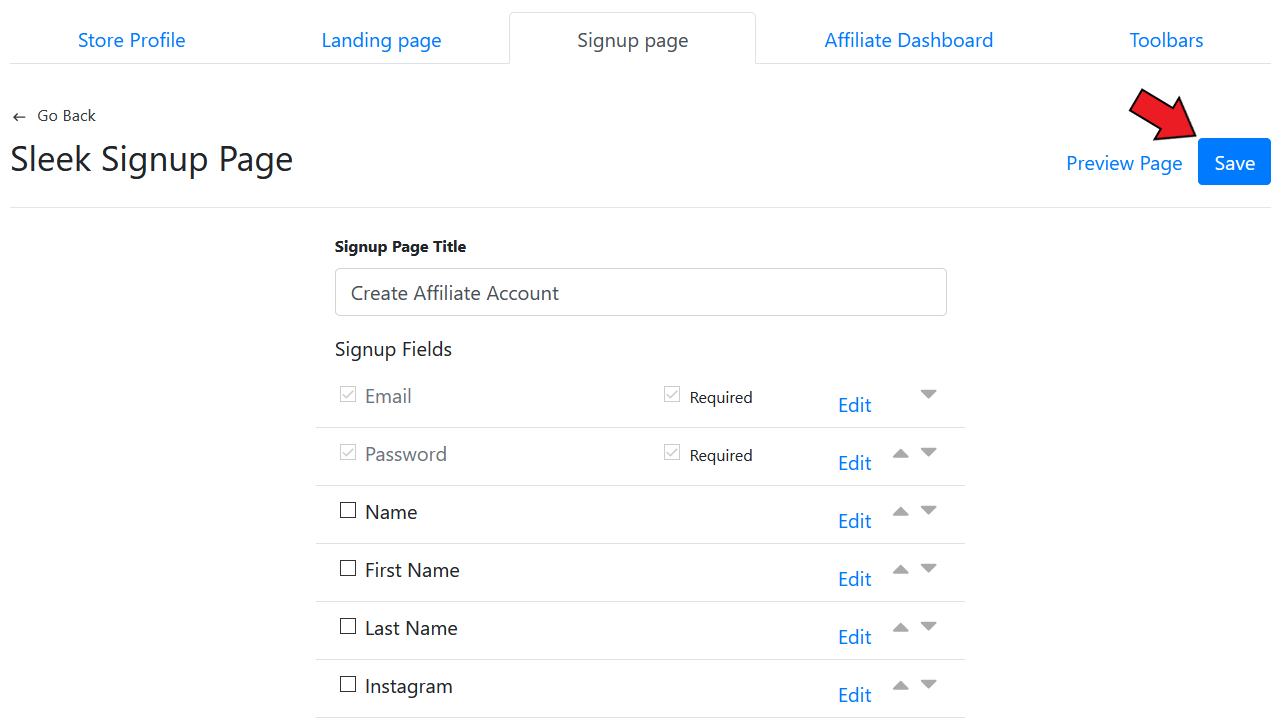Switch to the Landing page tab
Screen dimensions: 1286x722
click(x=381, y=40)
